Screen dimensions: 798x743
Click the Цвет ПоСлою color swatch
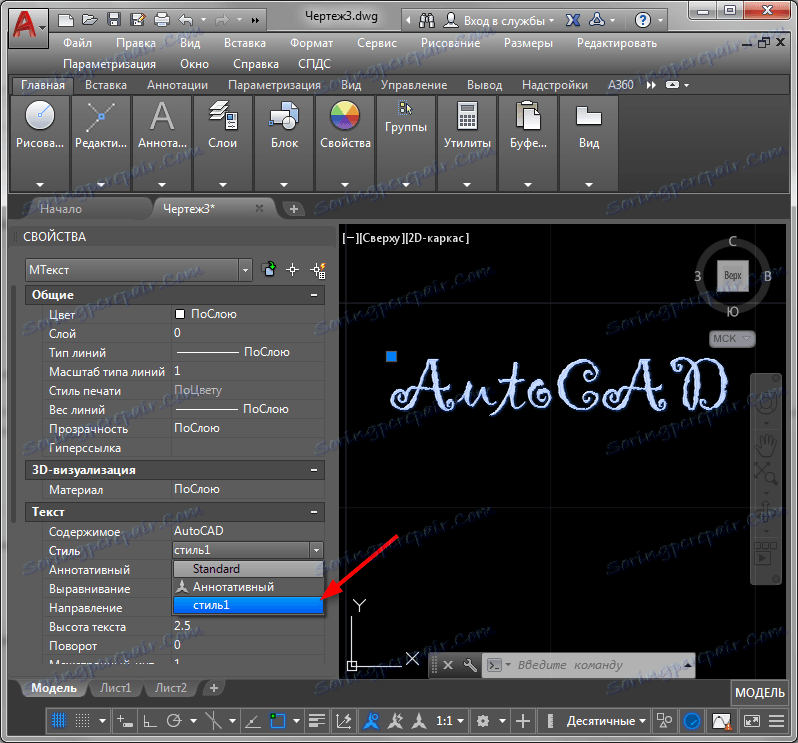(x=180, y=314)
